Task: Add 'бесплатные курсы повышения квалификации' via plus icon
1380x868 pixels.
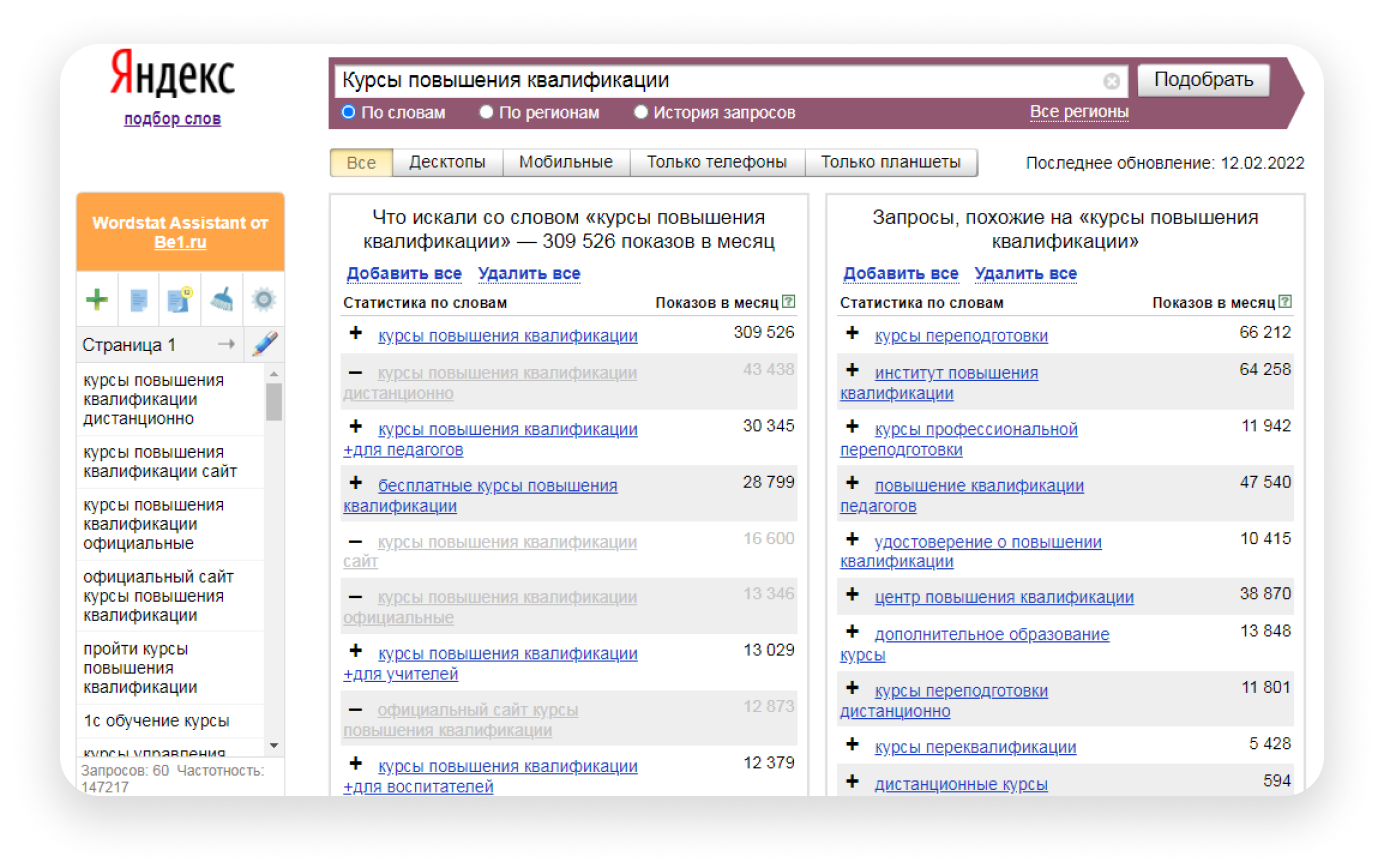Action: (x=355, y=484)
